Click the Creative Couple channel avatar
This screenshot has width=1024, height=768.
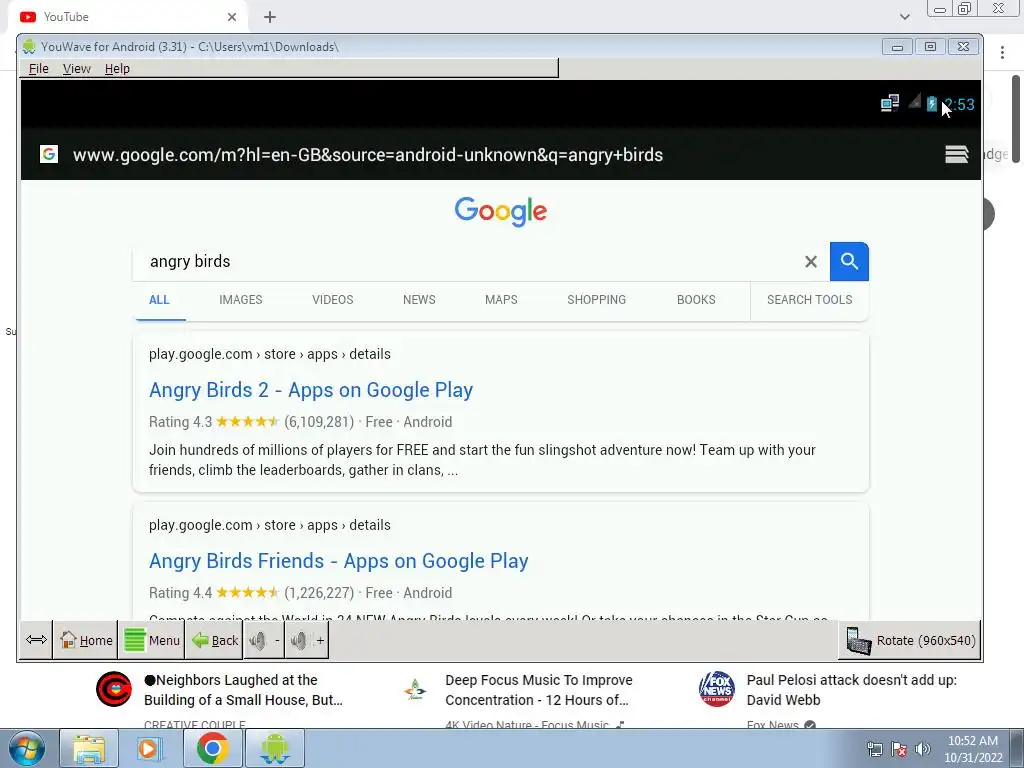pos(114,689)
